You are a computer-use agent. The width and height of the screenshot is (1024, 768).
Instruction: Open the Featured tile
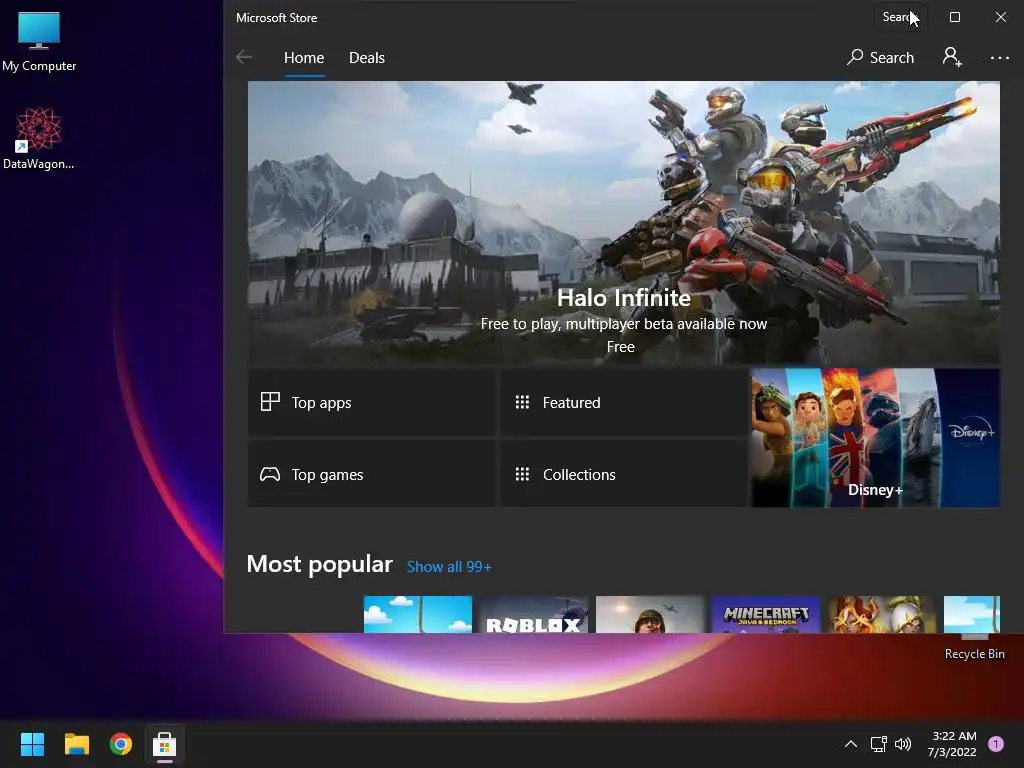(624, 402)
